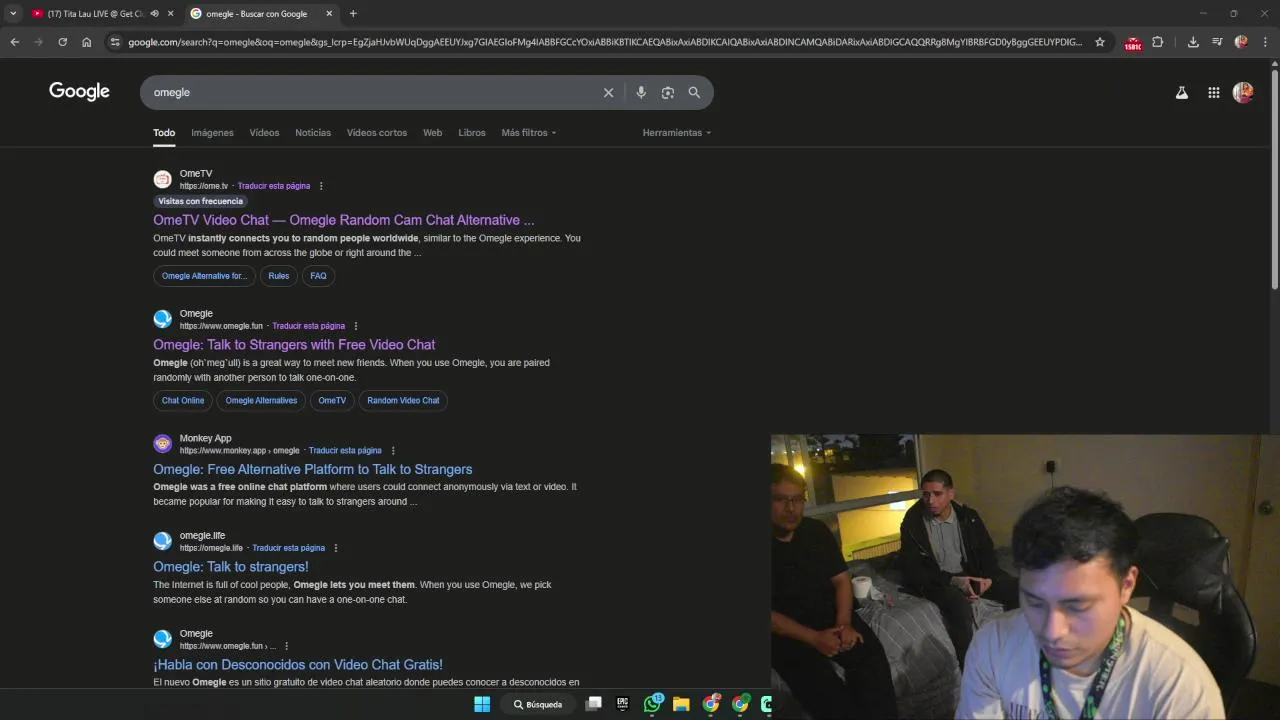Open the taskbar Búsqueda search box
The height and width of the screenshot is (720, 1280).
pos(538,704)
